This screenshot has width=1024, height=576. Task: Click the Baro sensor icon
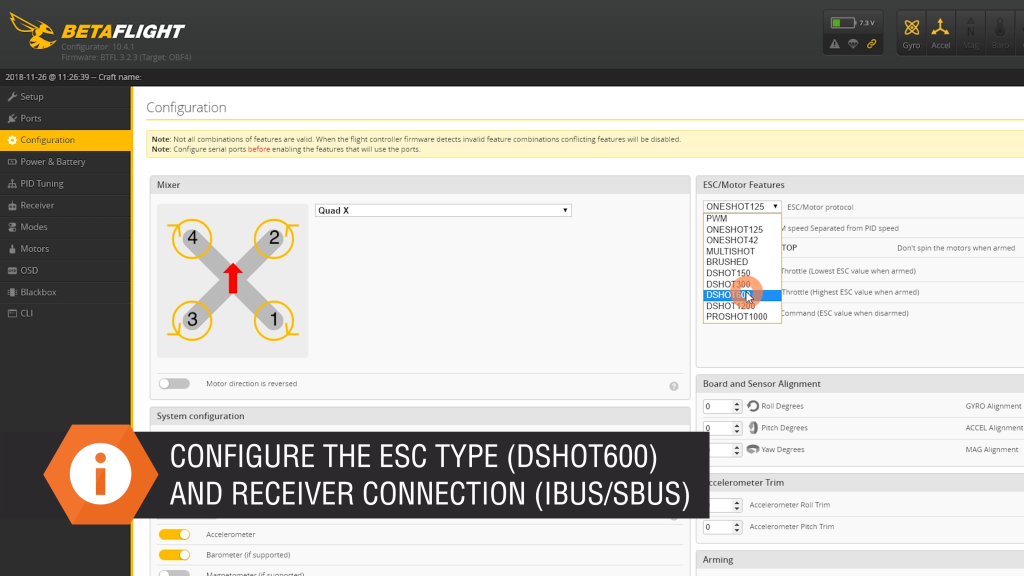[1000, 33]
